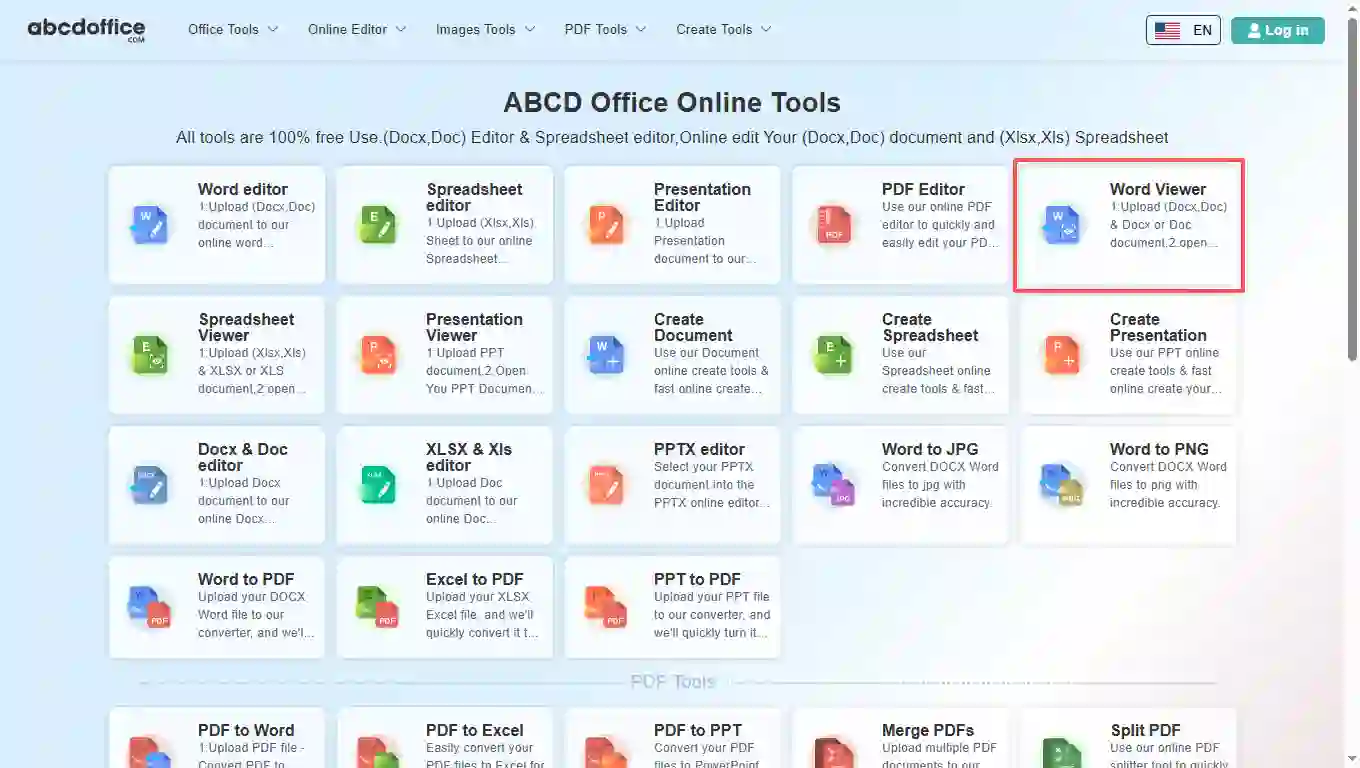Click the 'Upload your DOCX Word file' description
The height and width of the screenshot is (768, 1360).
[256, 615]
